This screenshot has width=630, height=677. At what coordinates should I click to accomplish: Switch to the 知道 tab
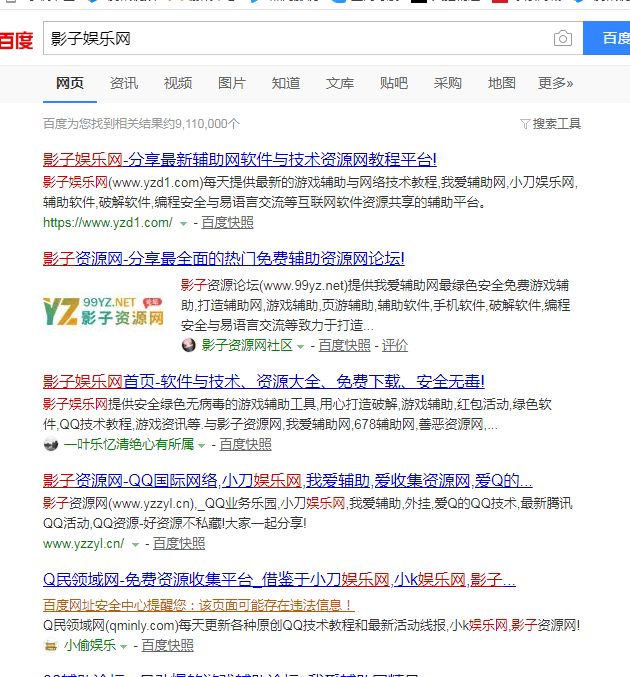pos(286,83)
